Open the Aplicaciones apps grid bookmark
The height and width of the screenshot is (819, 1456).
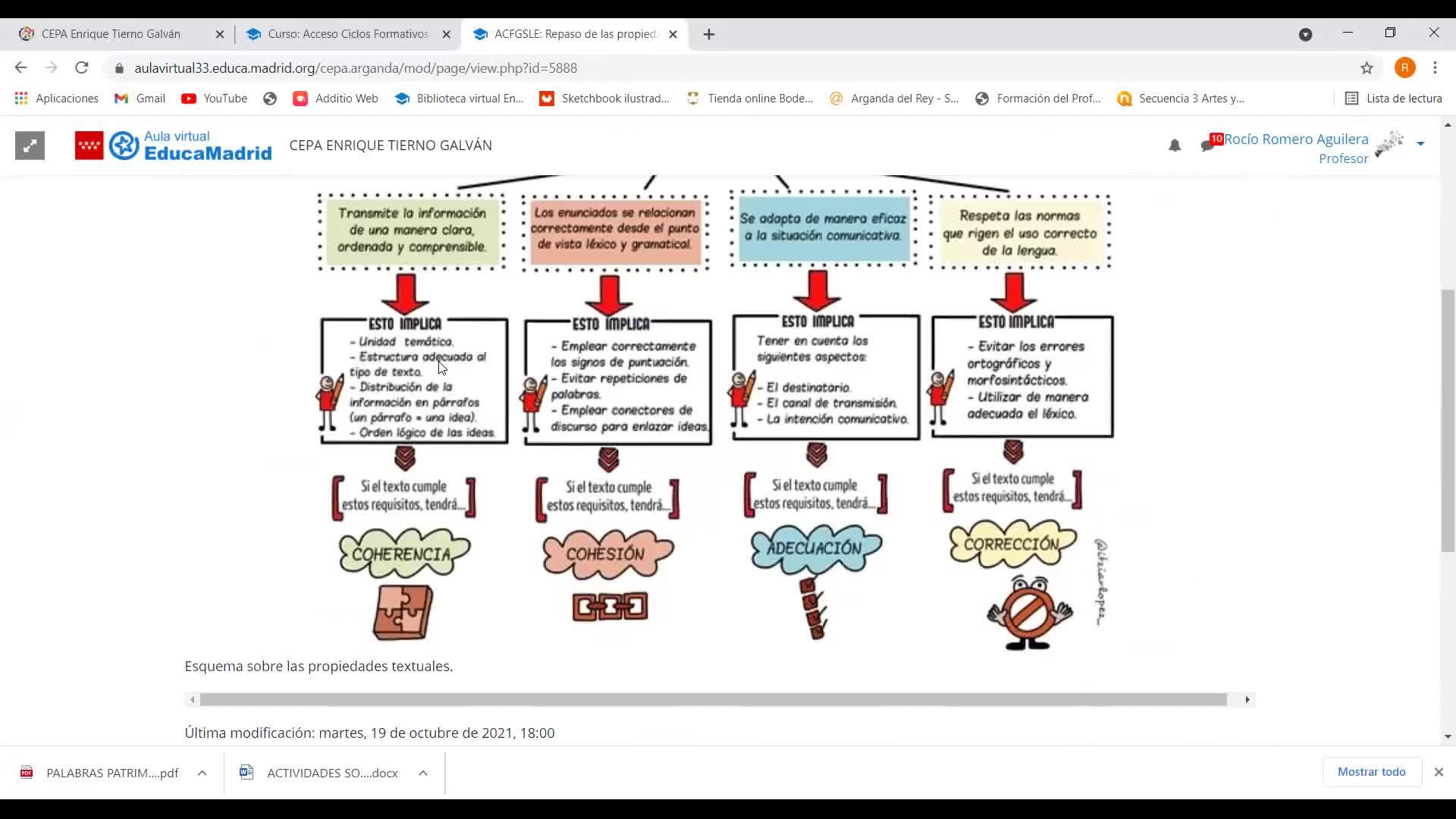click(x=56, y=99)
